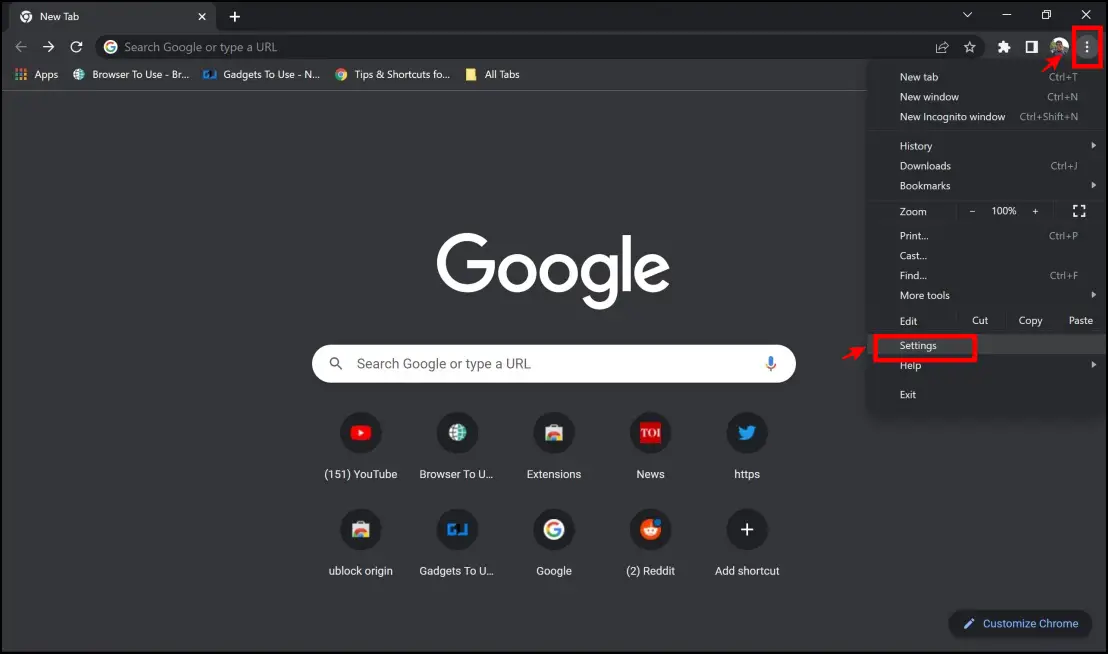Image resolution: width=1108 pixels, height=654 pixels.
Task: Open the YouTube shortcut tile
Action: (360, 446)
